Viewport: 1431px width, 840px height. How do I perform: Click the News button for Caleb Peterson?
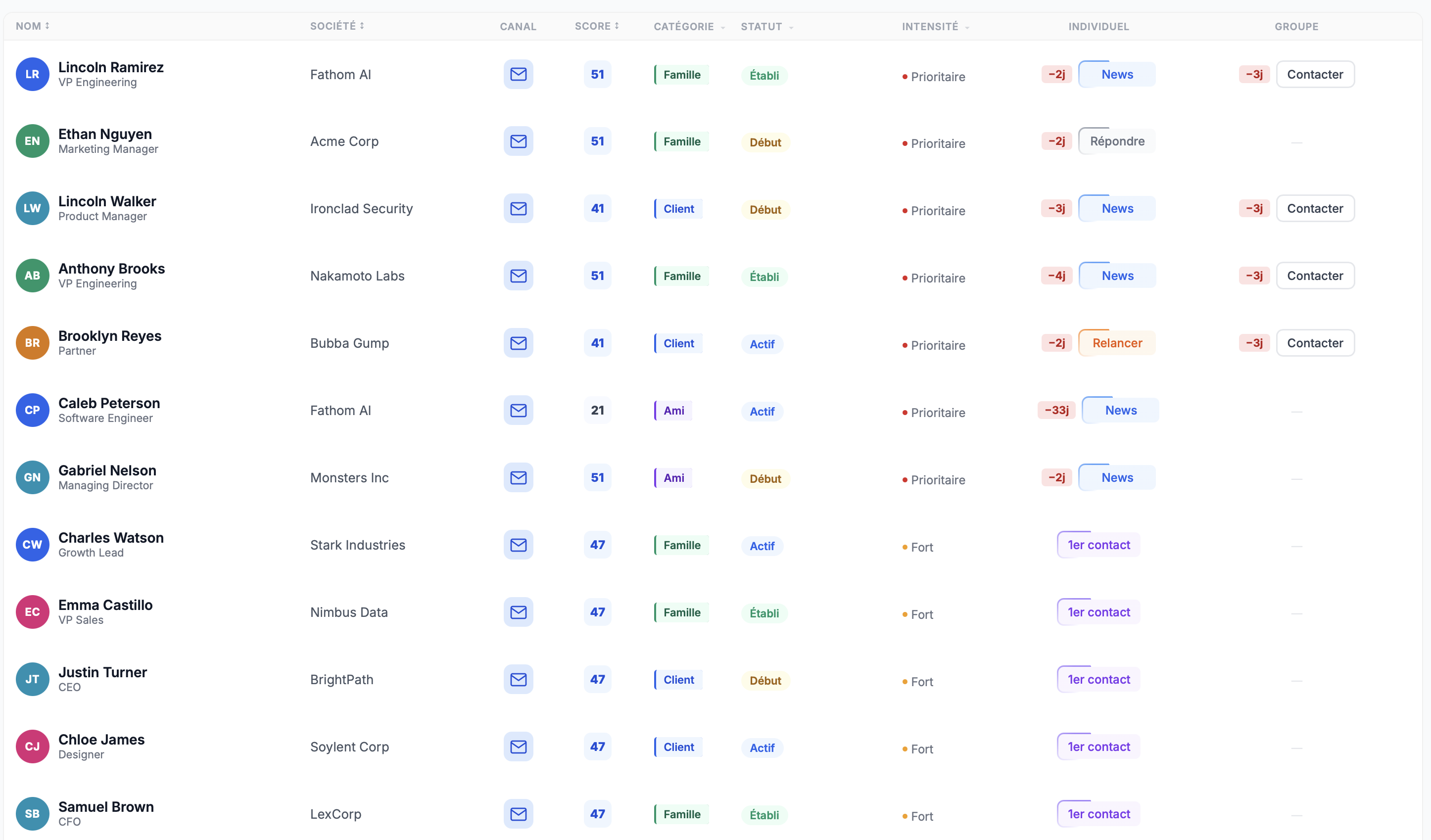tap(1120, 410)
